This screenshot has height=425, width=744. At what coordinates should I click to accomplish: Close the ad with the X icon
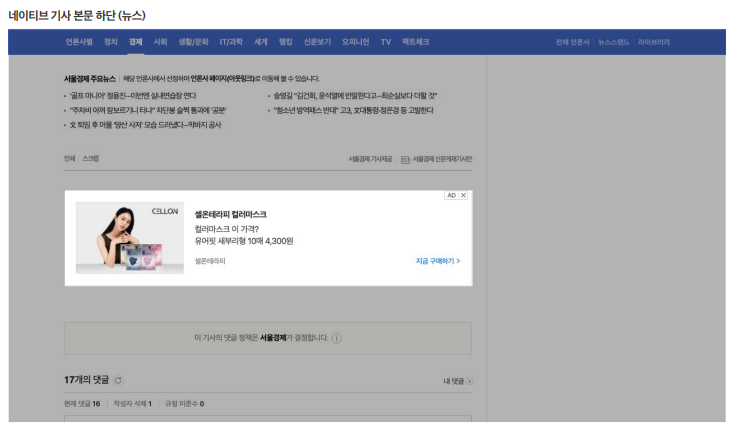pyautogui.click(x=463, y=195)
